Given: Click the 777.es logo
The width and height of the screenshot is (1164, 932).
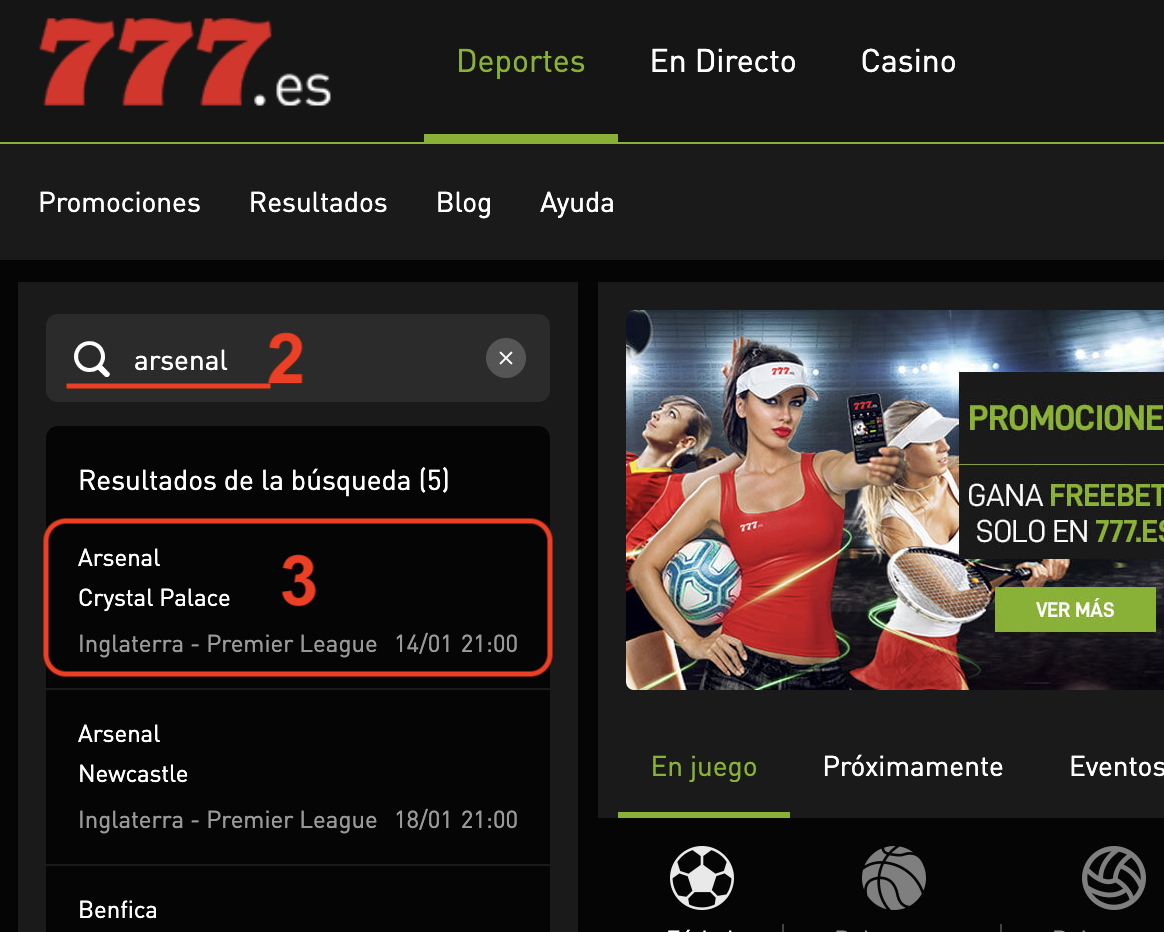Looking at the screenshot, I should pos(185,62).
